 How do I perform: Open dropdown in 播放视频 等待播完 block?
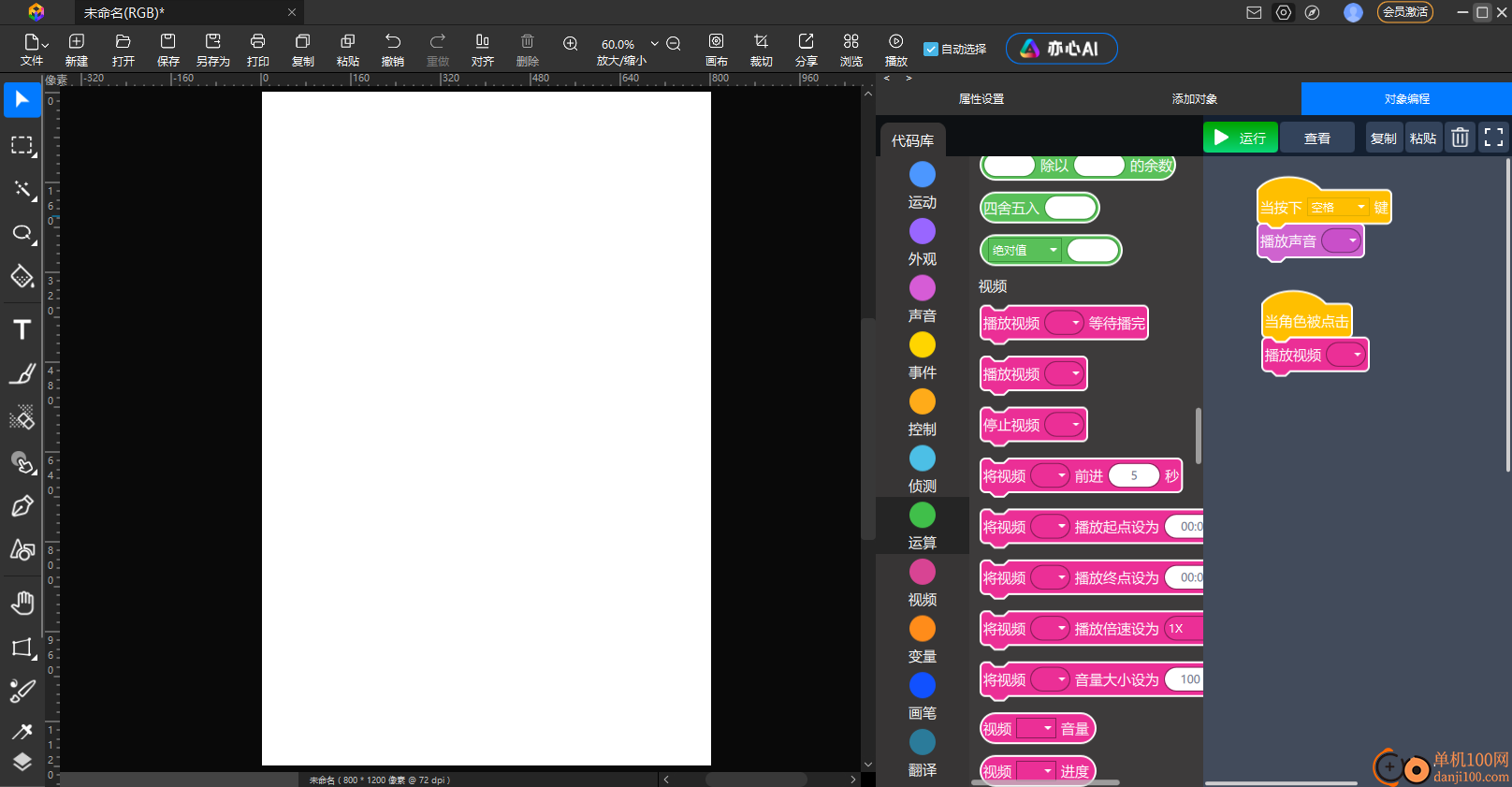tap(1064, 323)
